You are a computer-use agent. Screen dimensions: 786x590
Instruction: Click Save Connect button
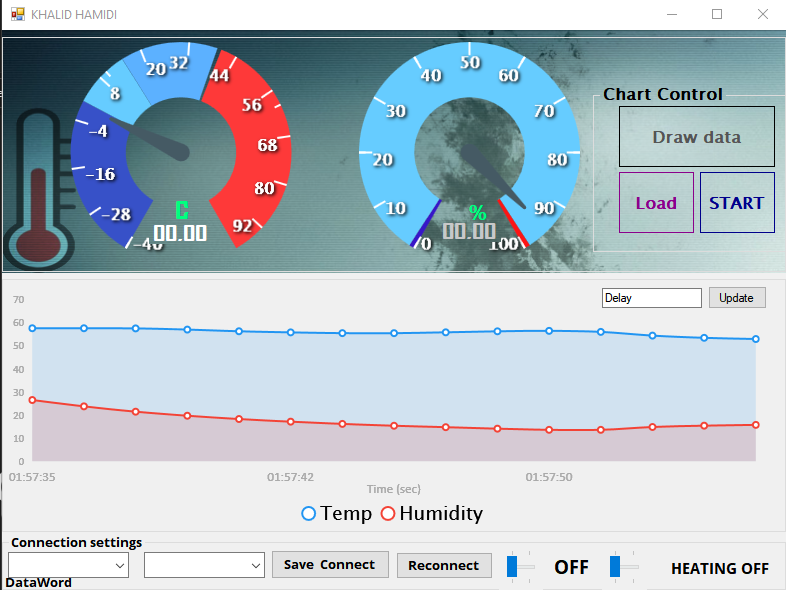click(330, 565)
